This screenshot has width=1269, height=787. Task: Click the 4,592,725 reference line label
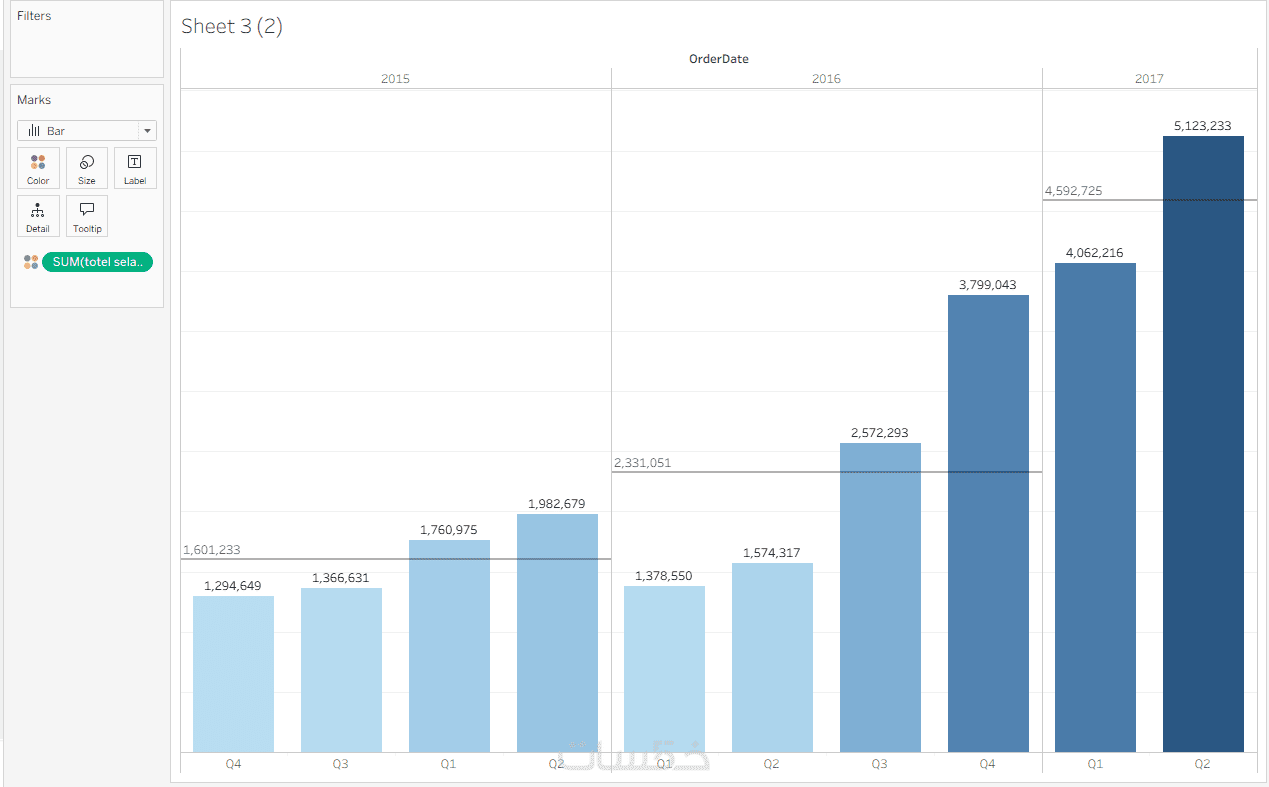pyautogui.click(x=1073, y=191)
